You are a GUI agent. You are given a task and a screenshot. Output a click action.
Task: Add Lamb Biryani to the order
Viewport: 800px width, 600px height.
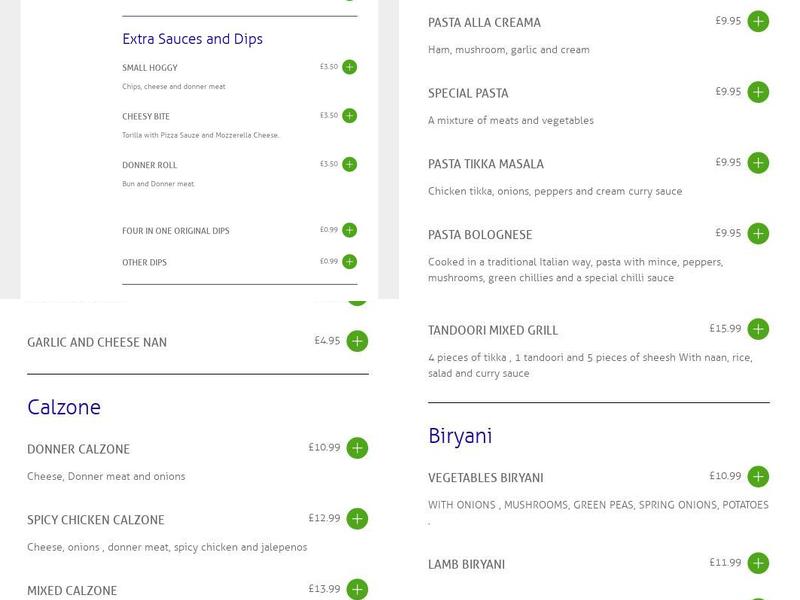click(760, 564)
